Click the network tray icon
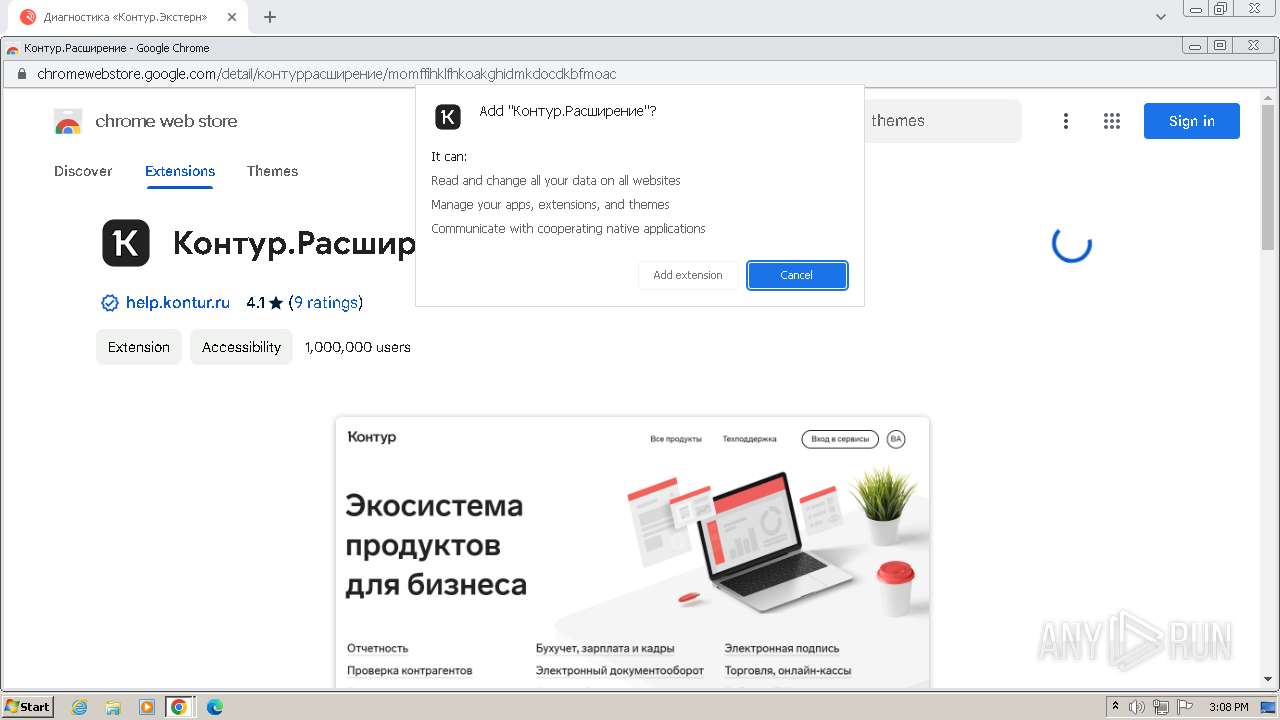 tap(1161, 707)
